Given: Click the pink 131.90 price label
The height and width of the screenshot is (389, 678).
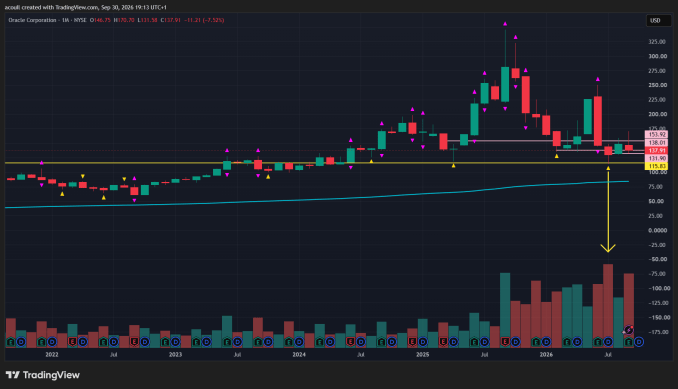Looking at the screenshot, I should 656,158.
